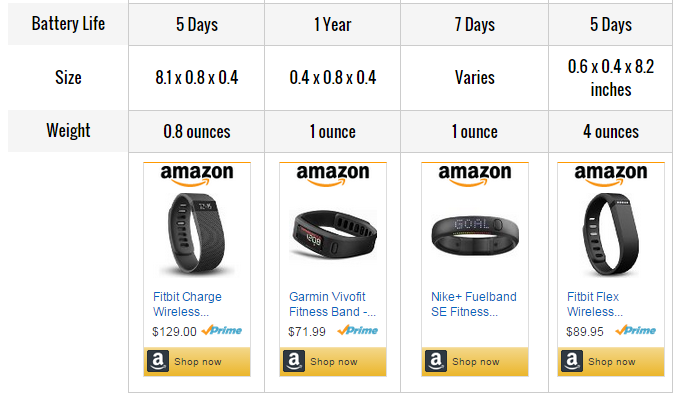Click the Prime badge beside the $129.00 price

pos(222,331)
